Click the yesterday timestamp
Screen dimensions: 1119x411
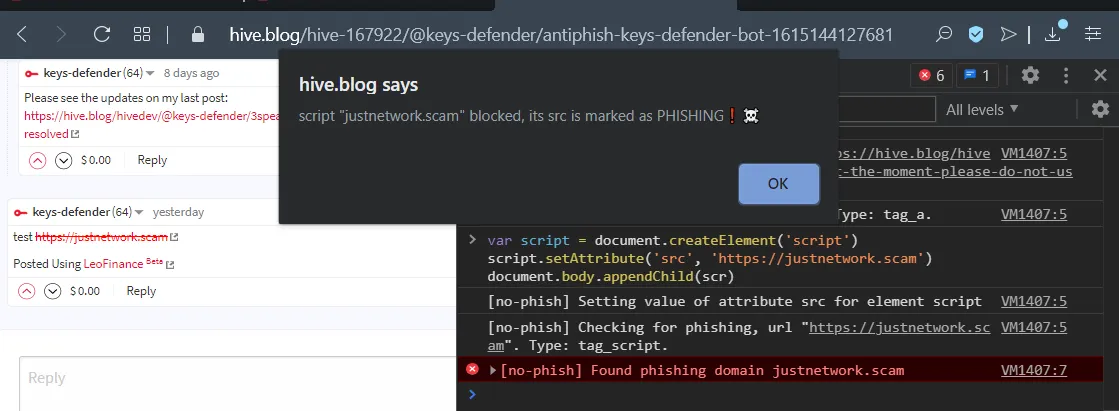[178, 212]
